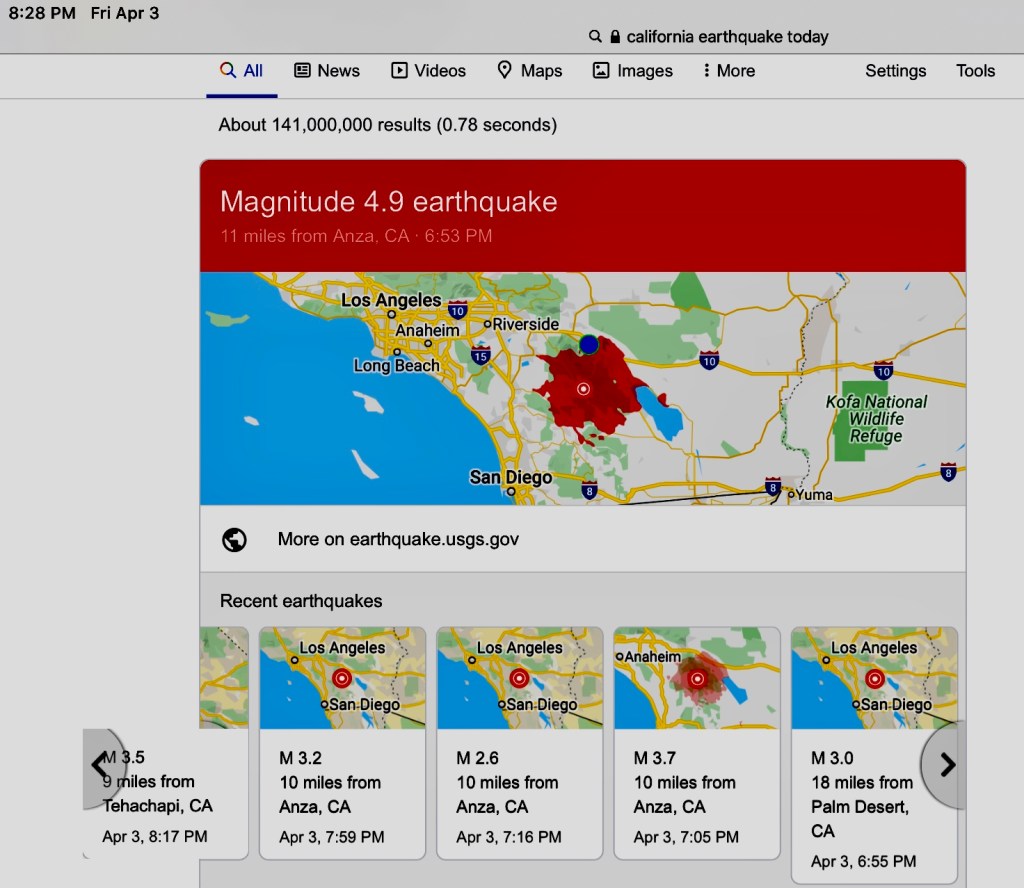Click the address bar search field
Image resolution: width=1024 pixels, height=888 pixels.
point(727,37)
